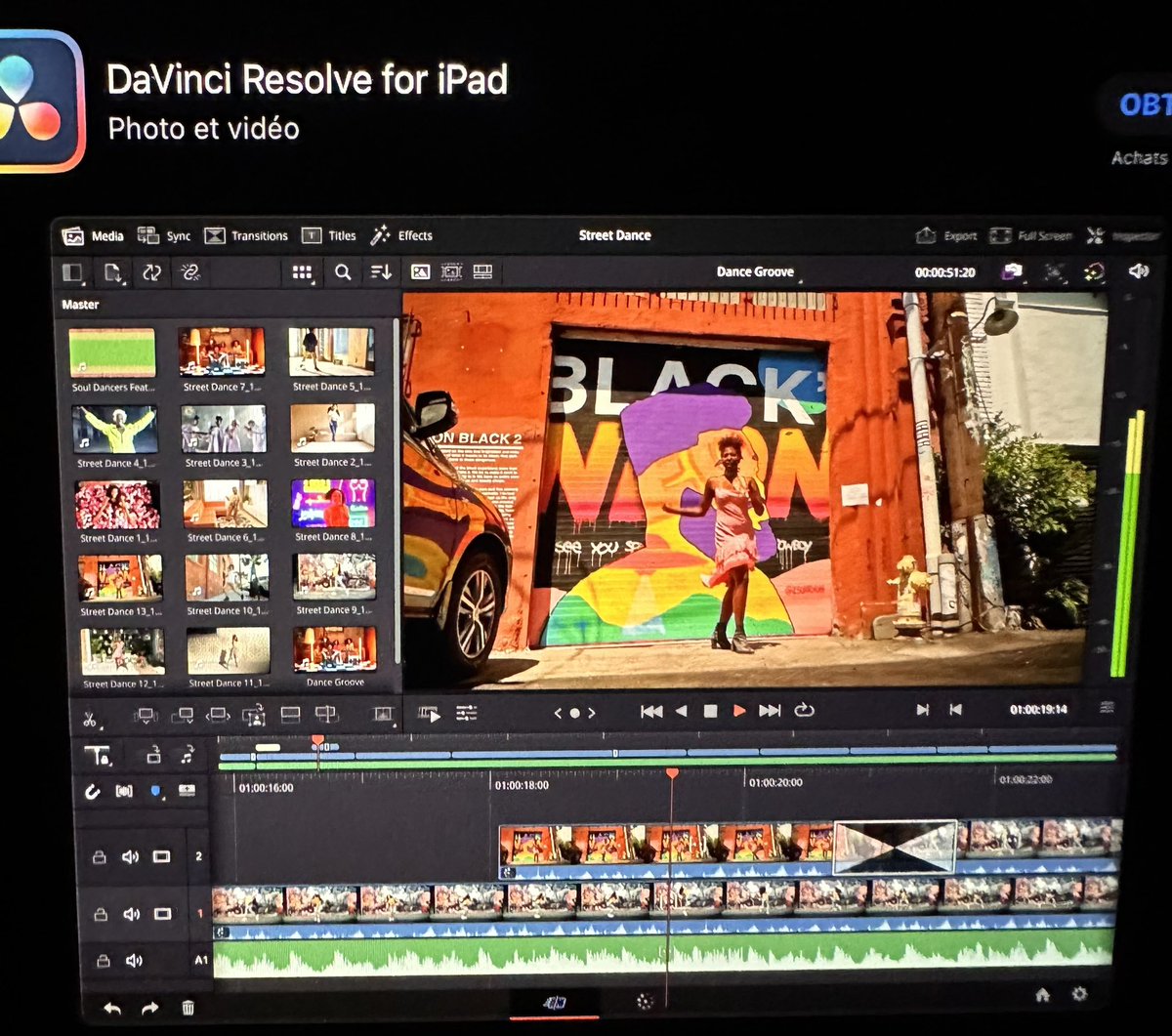Select Source Clip viewer mode
Image resolution: width=1172 pixels, height=1036 pixels.
420,272
